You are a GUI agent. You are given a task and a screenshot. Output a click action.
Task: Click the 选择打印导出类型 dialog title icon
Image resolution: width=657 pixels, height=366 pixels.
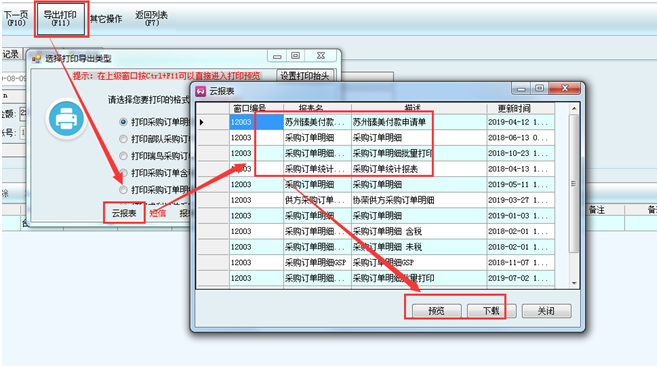[x=37, y=59]
